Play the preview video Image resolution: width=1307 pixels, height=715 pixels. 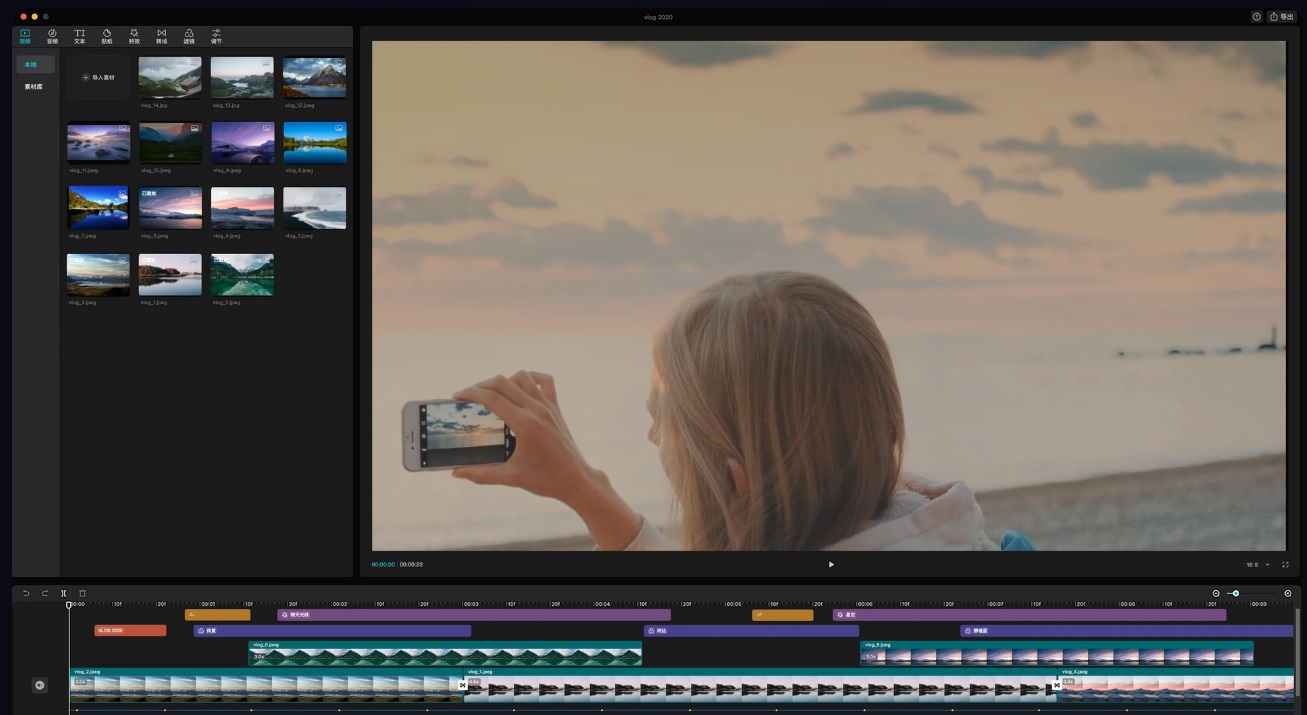(x=830, y=564)
